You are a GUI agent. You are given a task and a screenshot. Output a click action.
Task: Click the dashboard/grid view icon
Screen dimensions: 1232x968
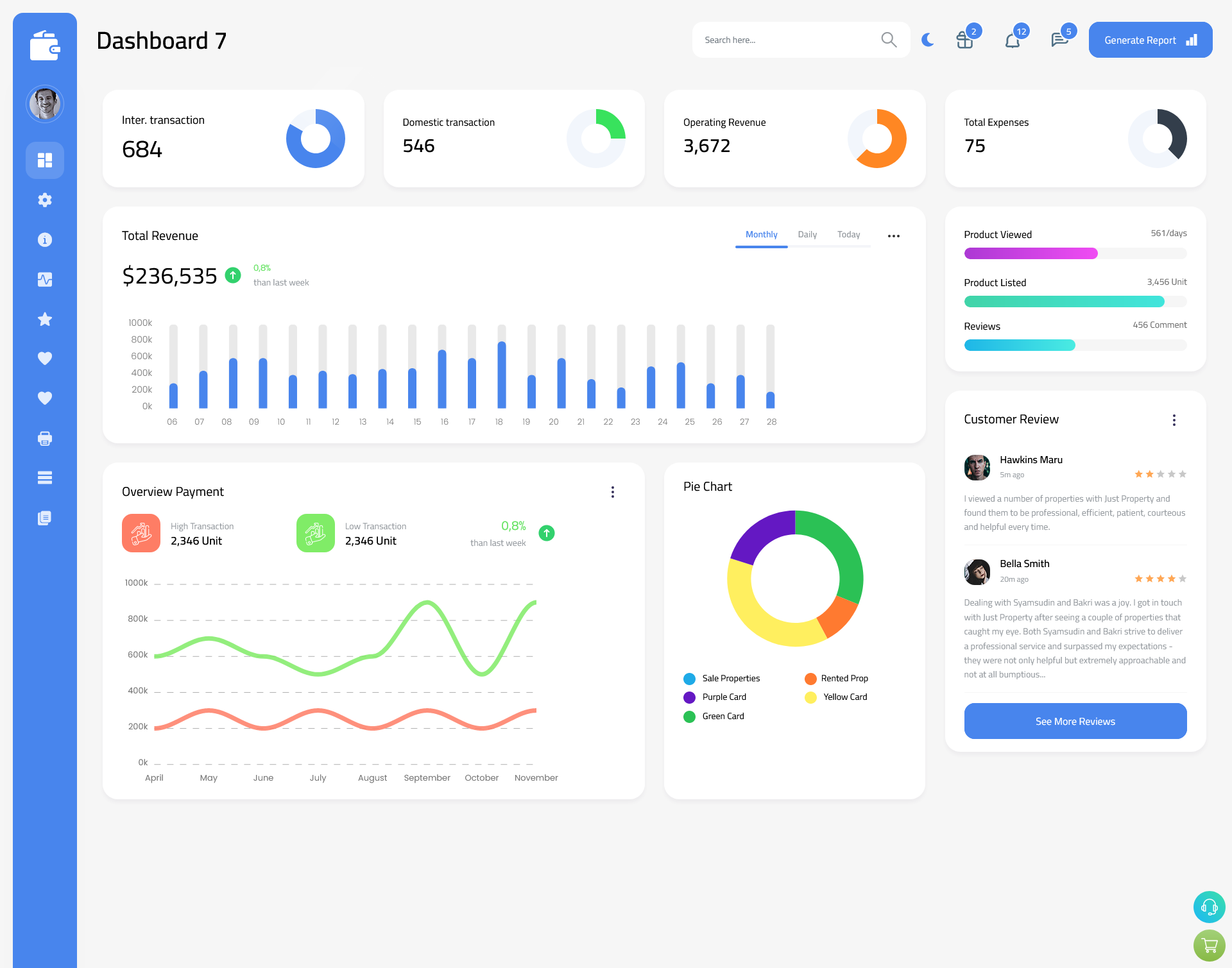coord(45,160)
